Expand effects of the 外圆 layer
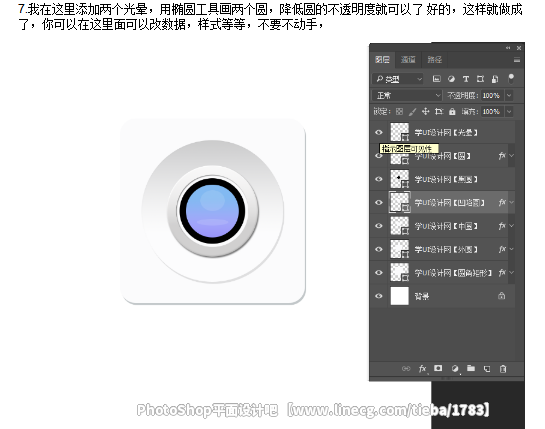545x429 pixels. [511, 249]
